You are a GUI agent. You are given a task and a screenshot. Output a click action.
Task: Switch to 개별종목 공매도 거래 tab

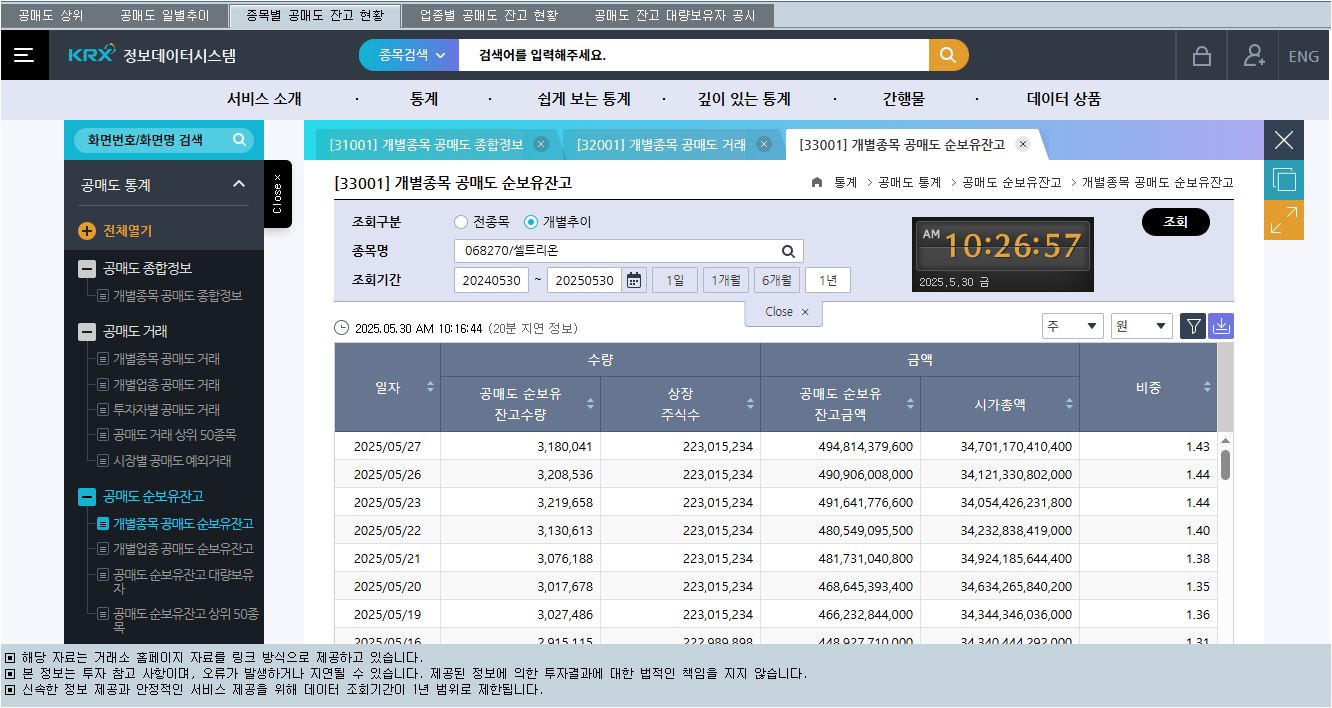click(x=661, y=145)
